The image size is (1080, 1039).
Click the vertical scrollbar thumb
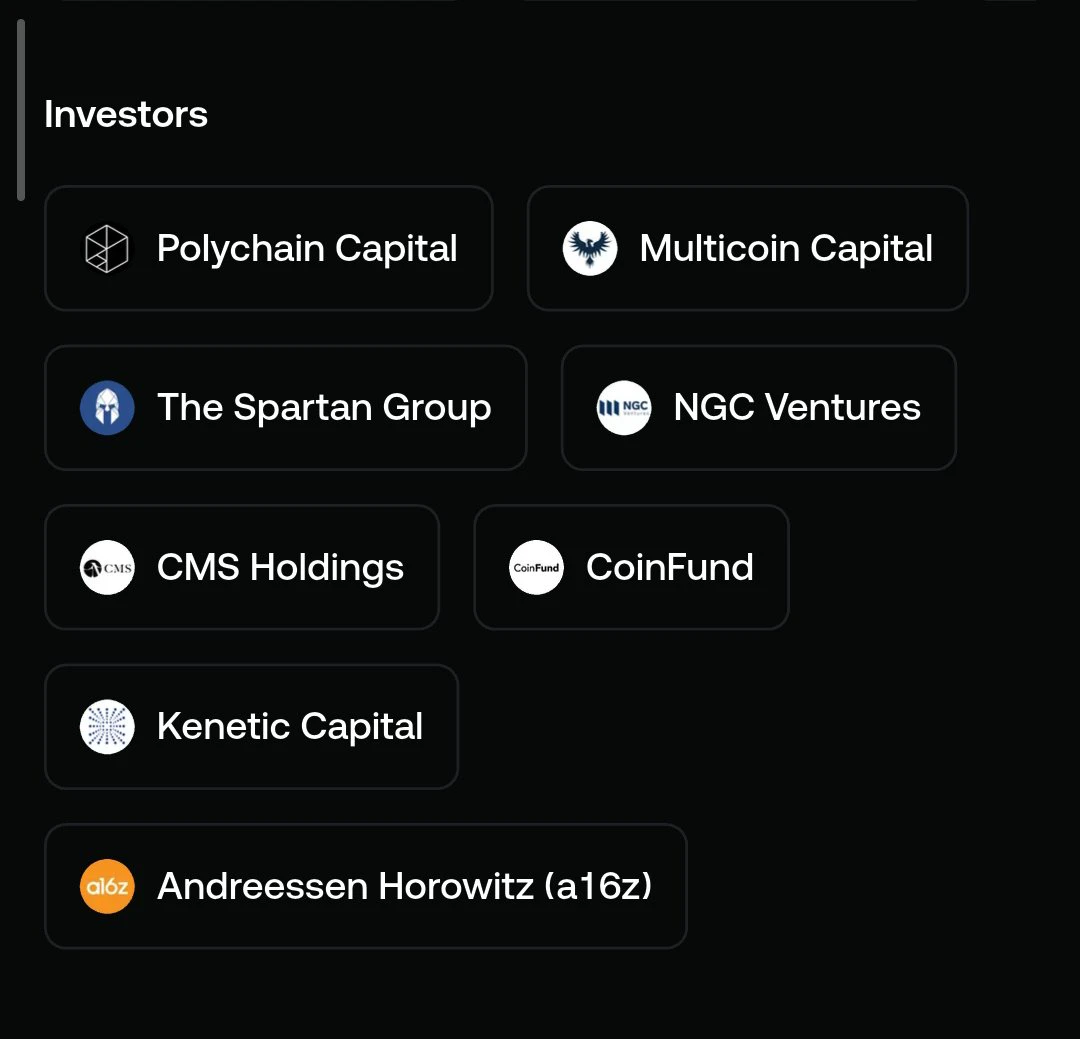click(21, 110)
